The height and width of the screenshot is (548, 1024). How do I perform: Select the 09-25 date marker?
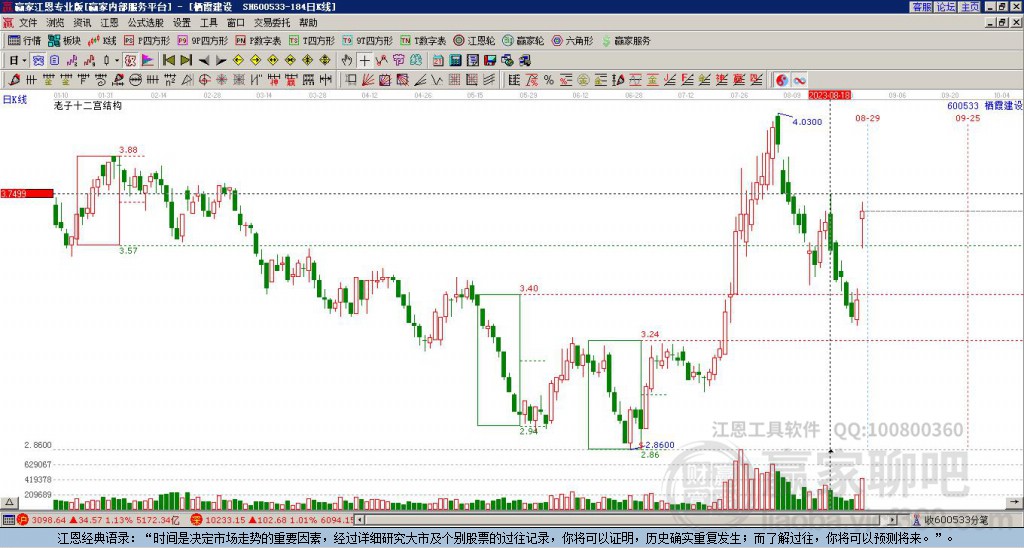tap(967, 118)
